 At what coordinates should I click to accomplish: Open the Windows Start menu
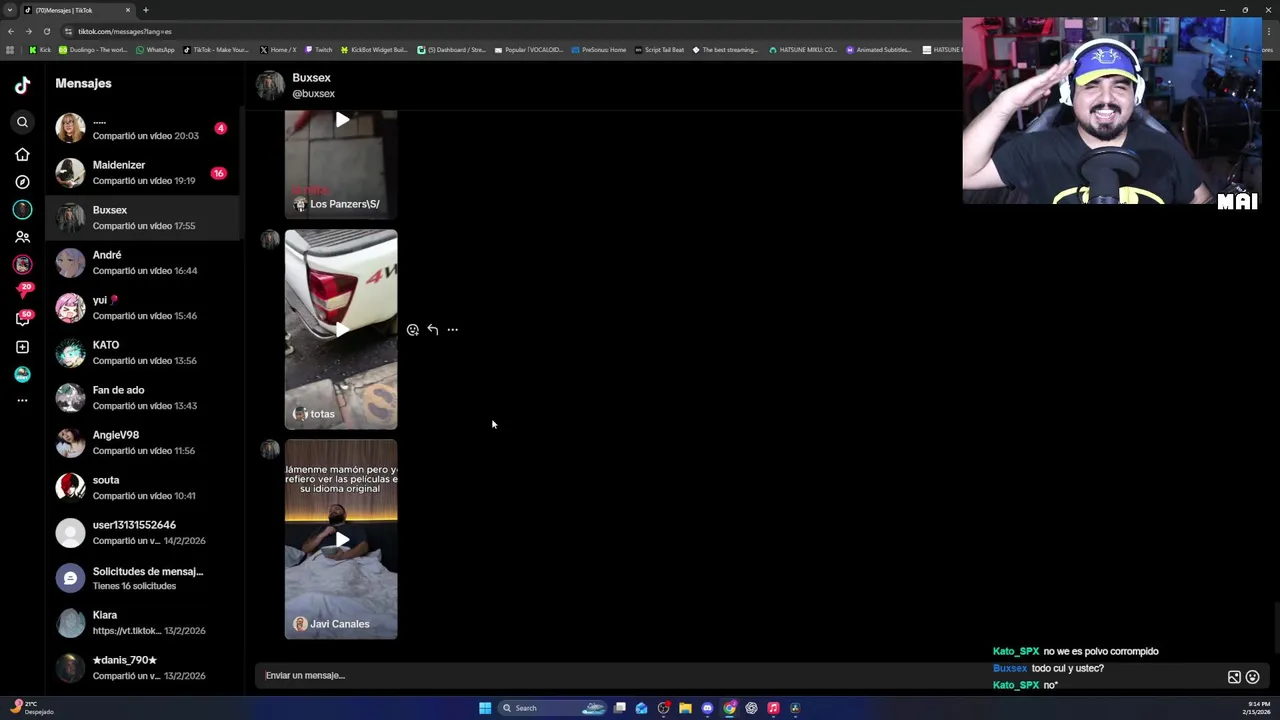tap(485, 708)
